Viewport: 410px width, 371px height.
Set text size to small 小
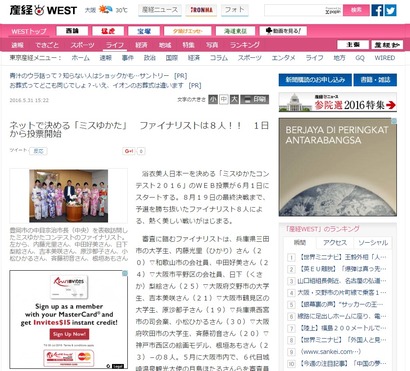pyautogui.click(x=213, y=99)
